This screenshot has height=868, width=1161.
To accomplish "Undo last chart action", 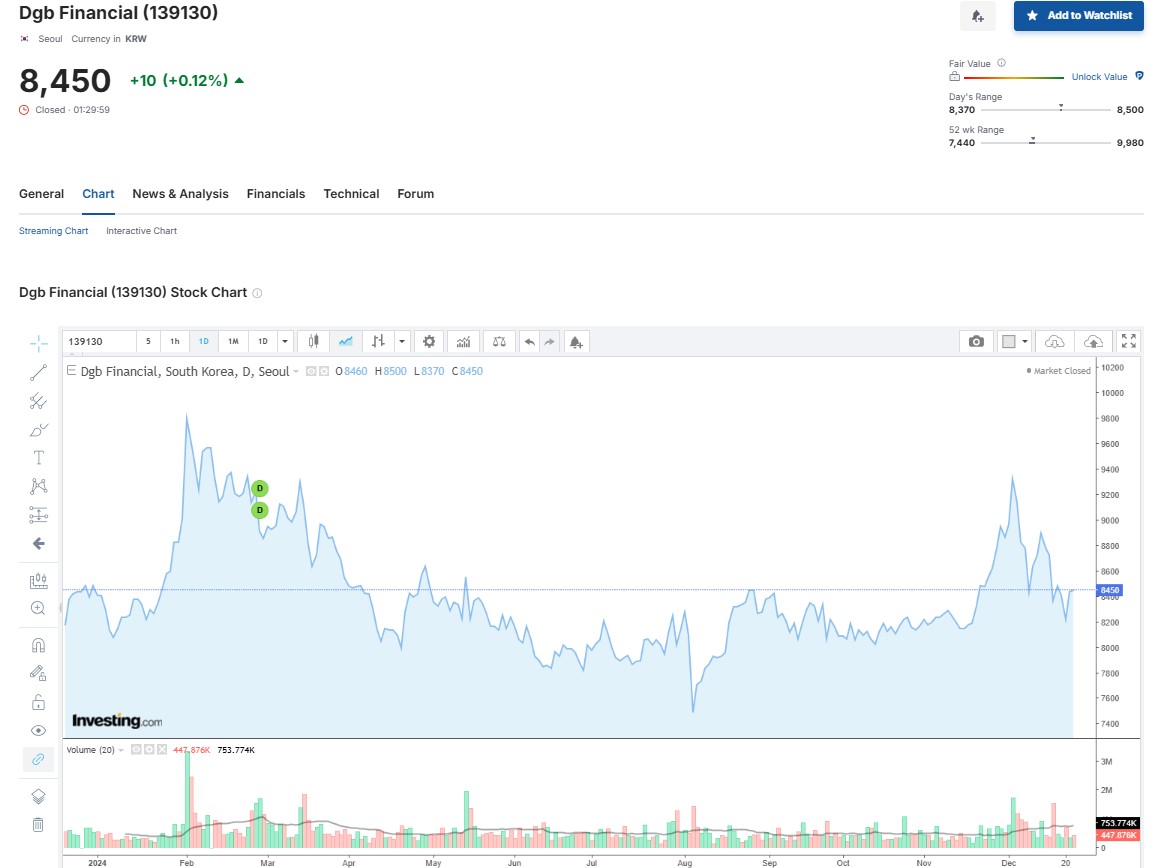I will (529, 341).
